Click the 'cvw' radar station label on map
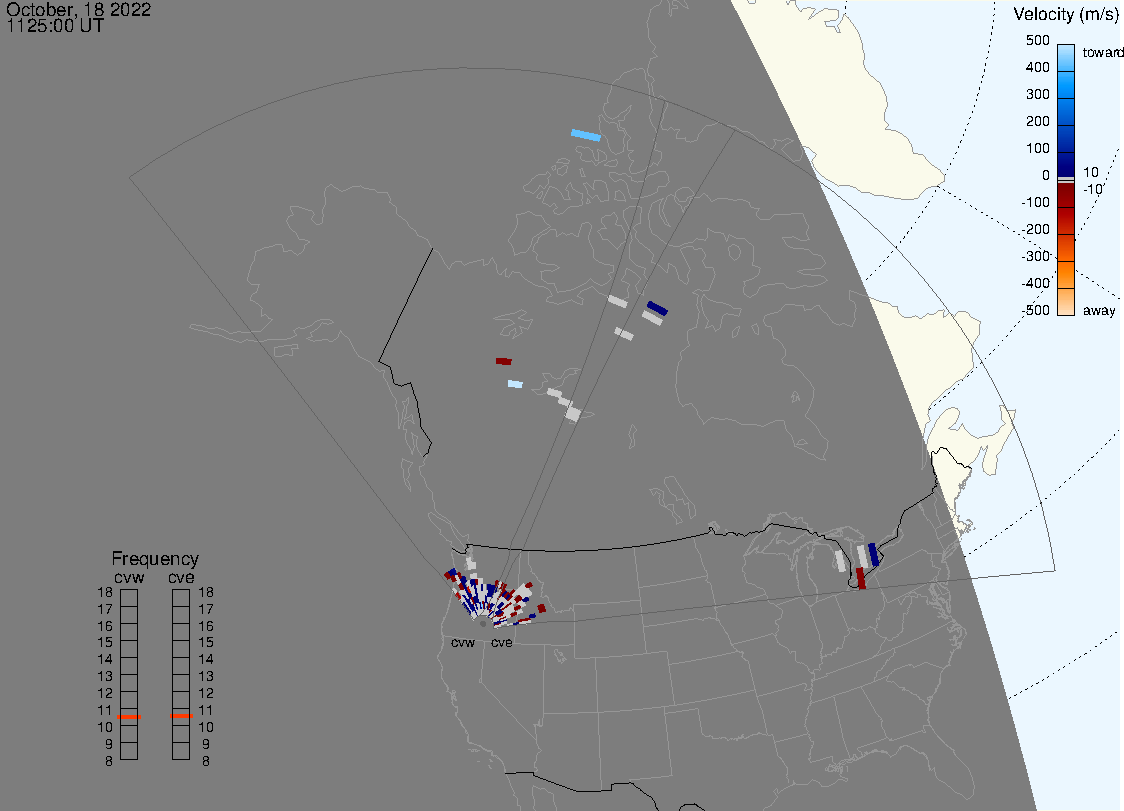Screen dimensions: 1124x811 point(463,642)
